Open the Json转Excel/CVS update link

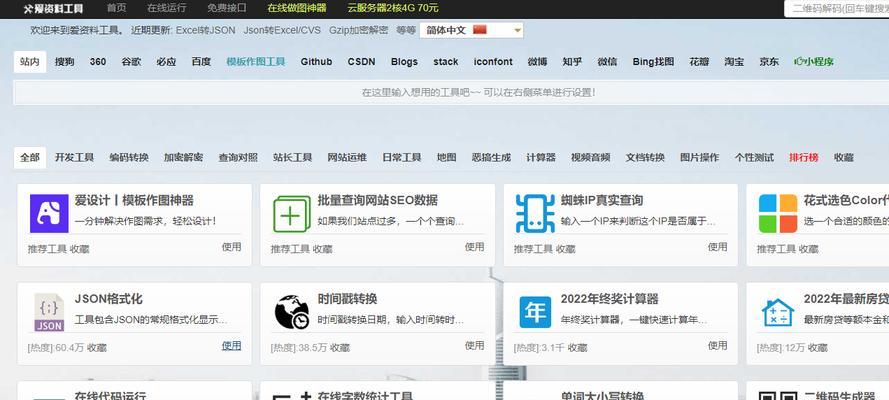click(282, 30)
